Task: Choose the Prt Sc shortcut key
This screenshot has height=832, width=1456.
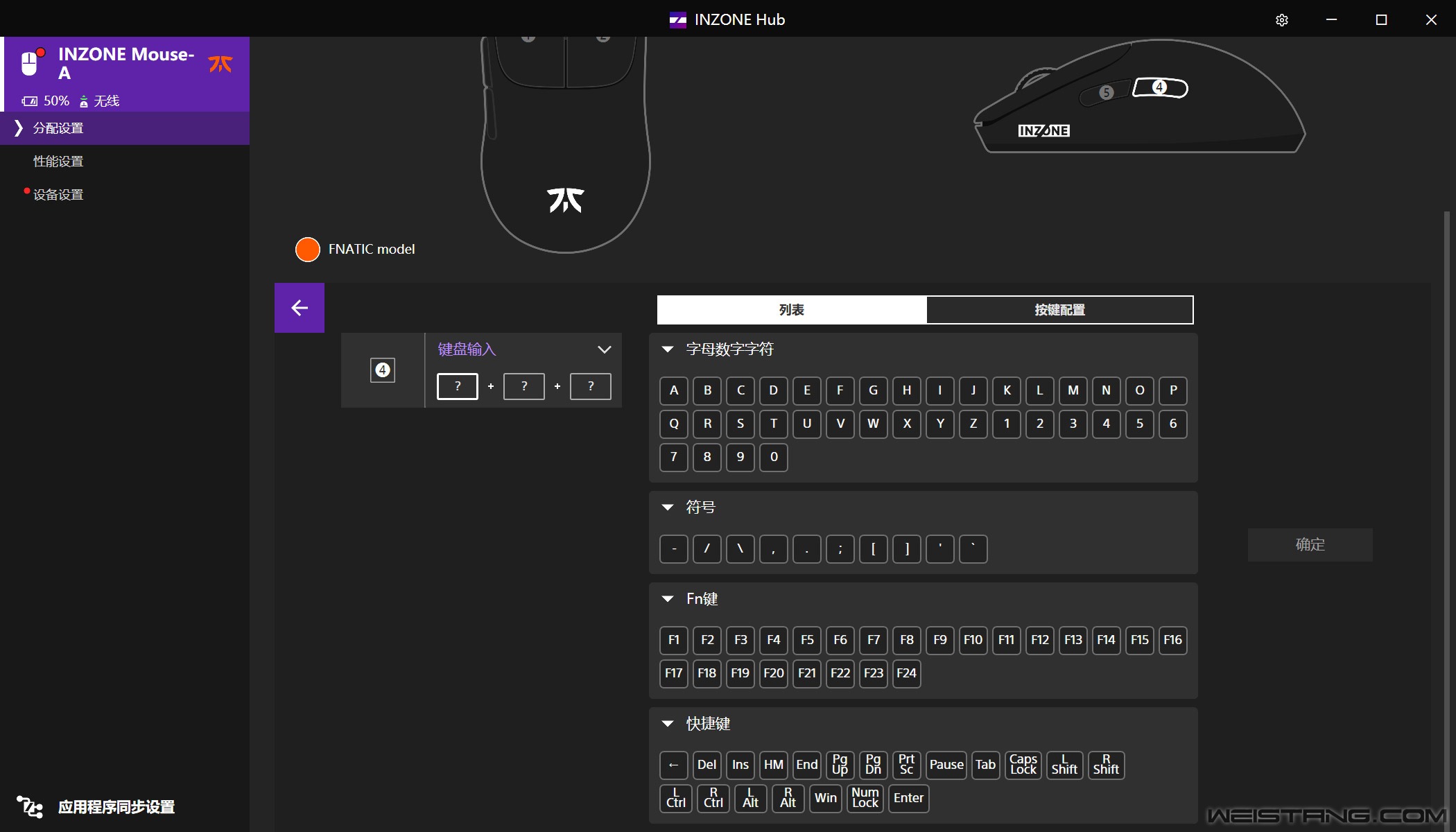Action: tap(907, 765)
